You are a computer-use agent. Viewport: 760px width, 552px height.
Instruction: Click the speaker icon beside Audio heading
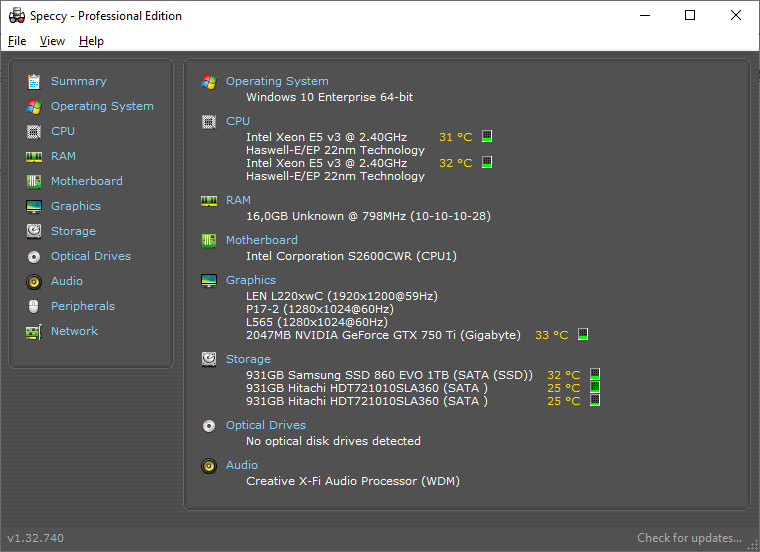click(x=209, y=466)
